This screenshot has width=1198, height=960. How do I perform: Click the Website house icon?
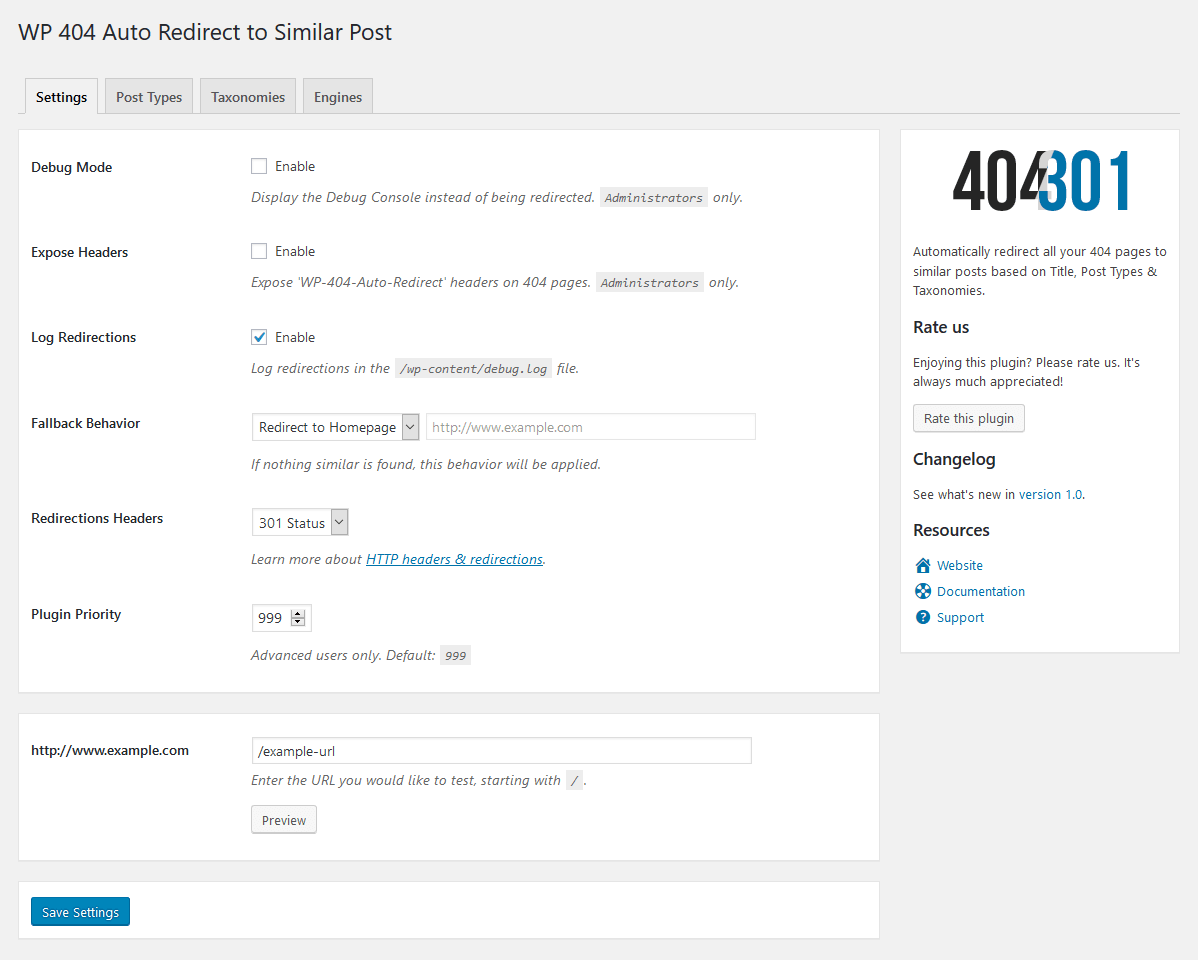point(923,565)
